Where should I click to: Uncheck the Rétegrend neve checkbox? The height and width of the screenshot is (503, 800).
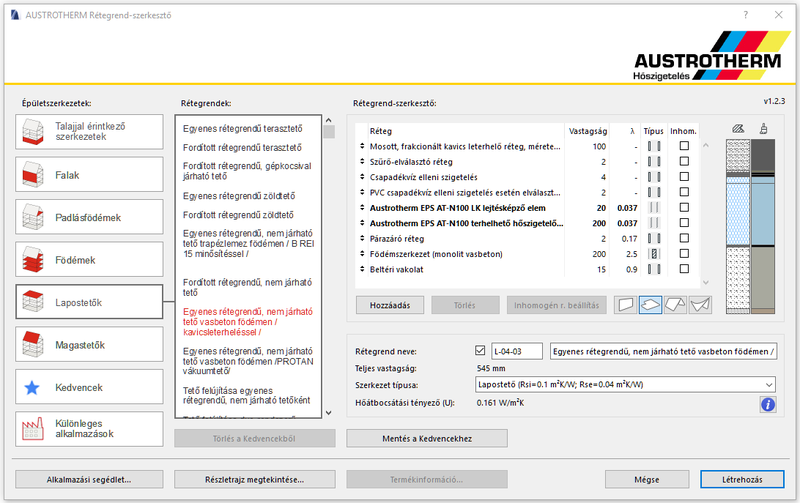(480, 350)
